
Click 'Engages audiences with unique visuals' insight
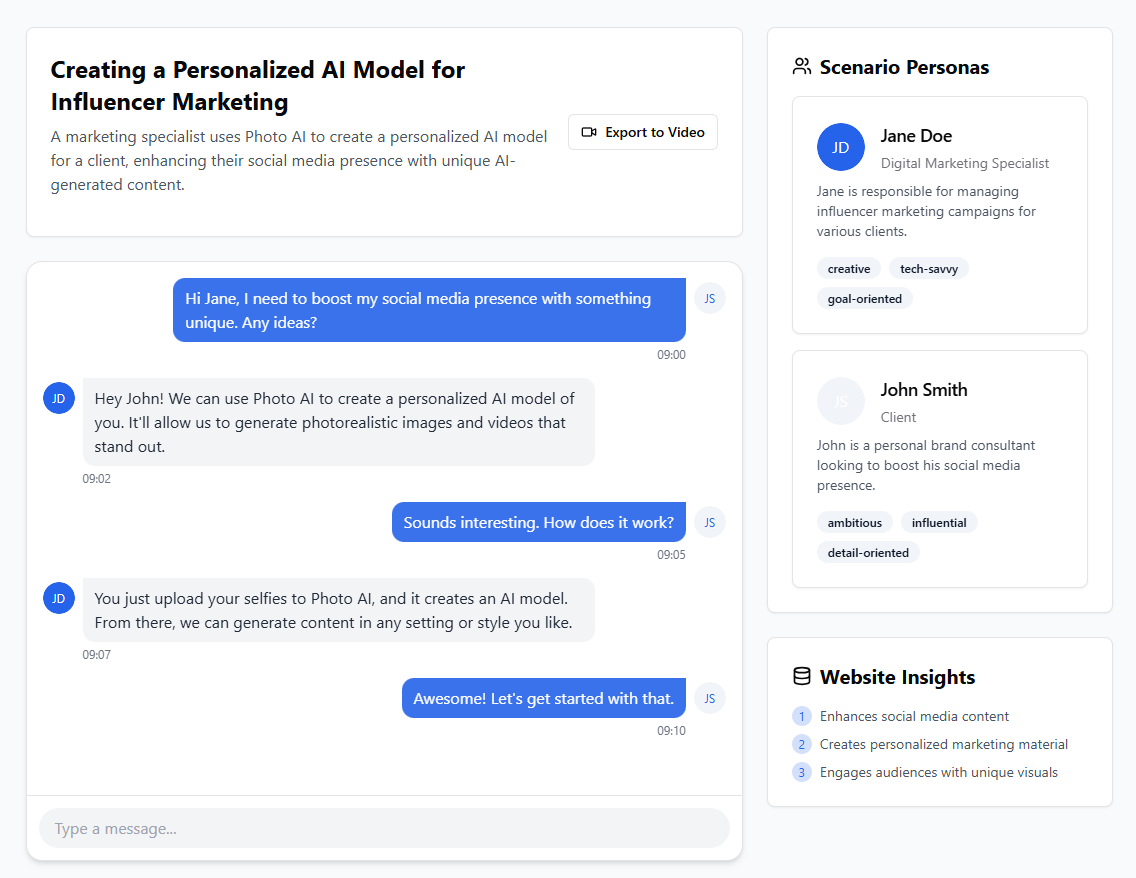(938, 772)
